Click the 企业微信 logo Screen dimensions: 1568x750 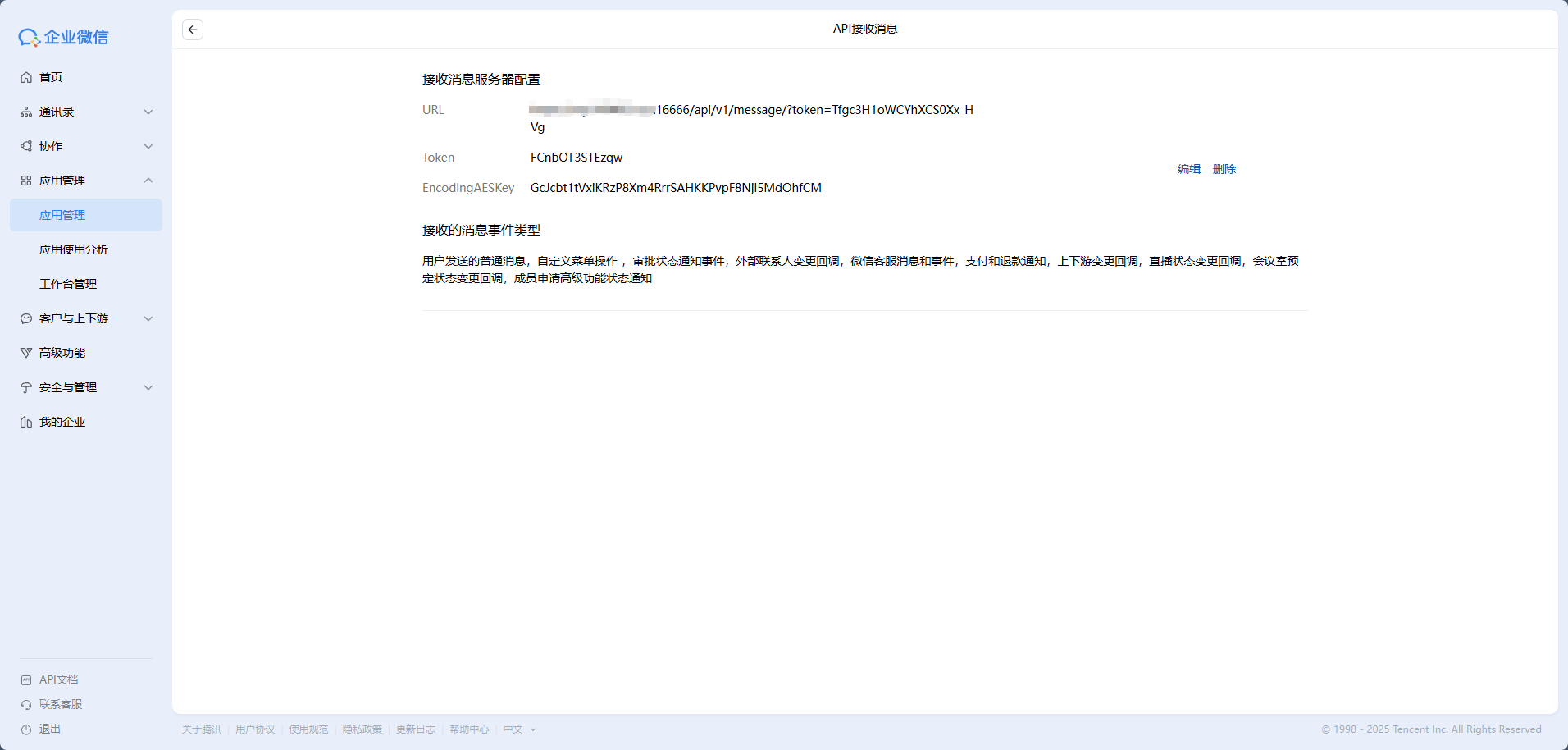pos(64,37)
